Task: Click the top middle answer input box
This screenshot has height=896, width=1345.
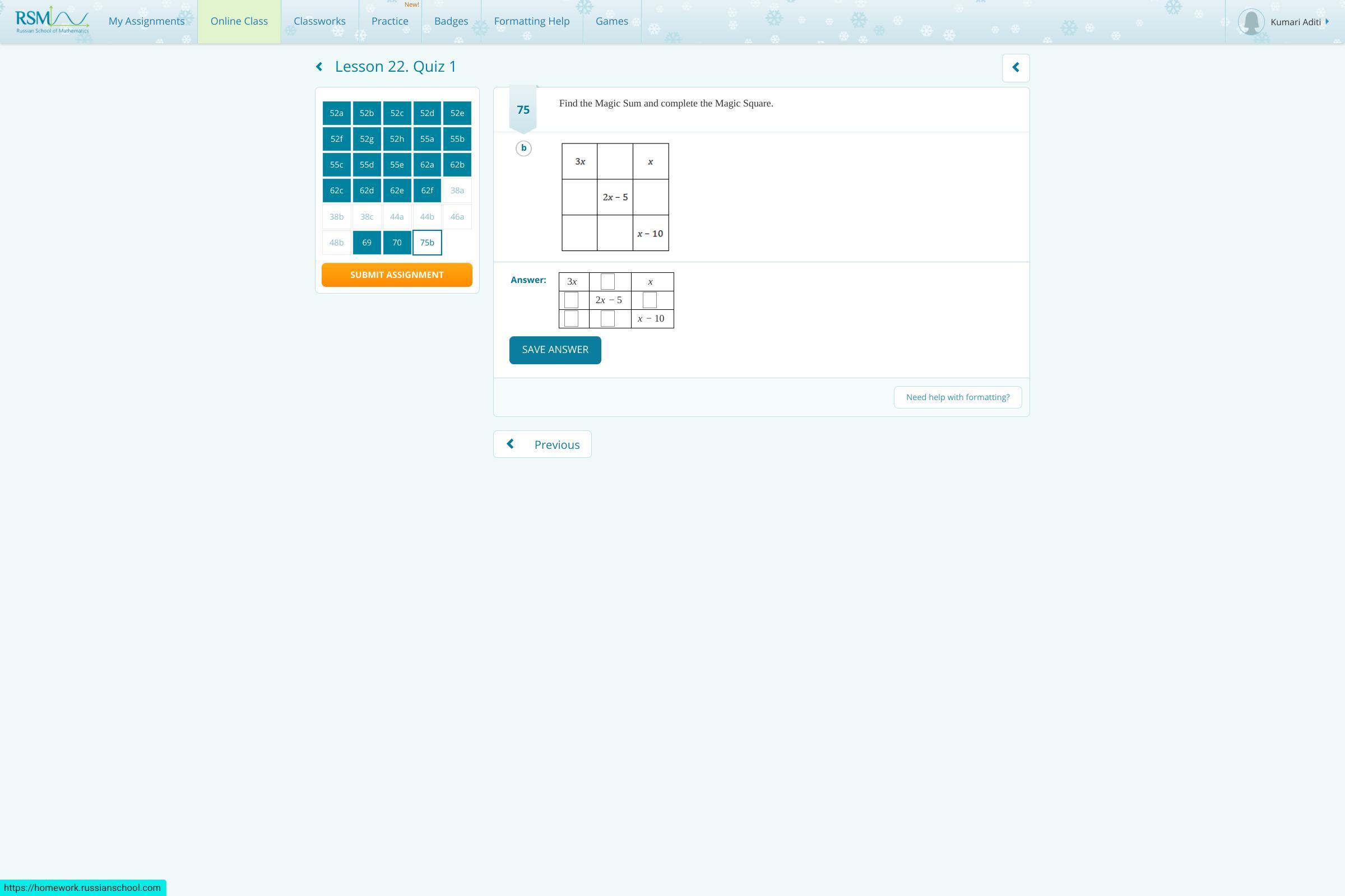Action: [607, 282]
